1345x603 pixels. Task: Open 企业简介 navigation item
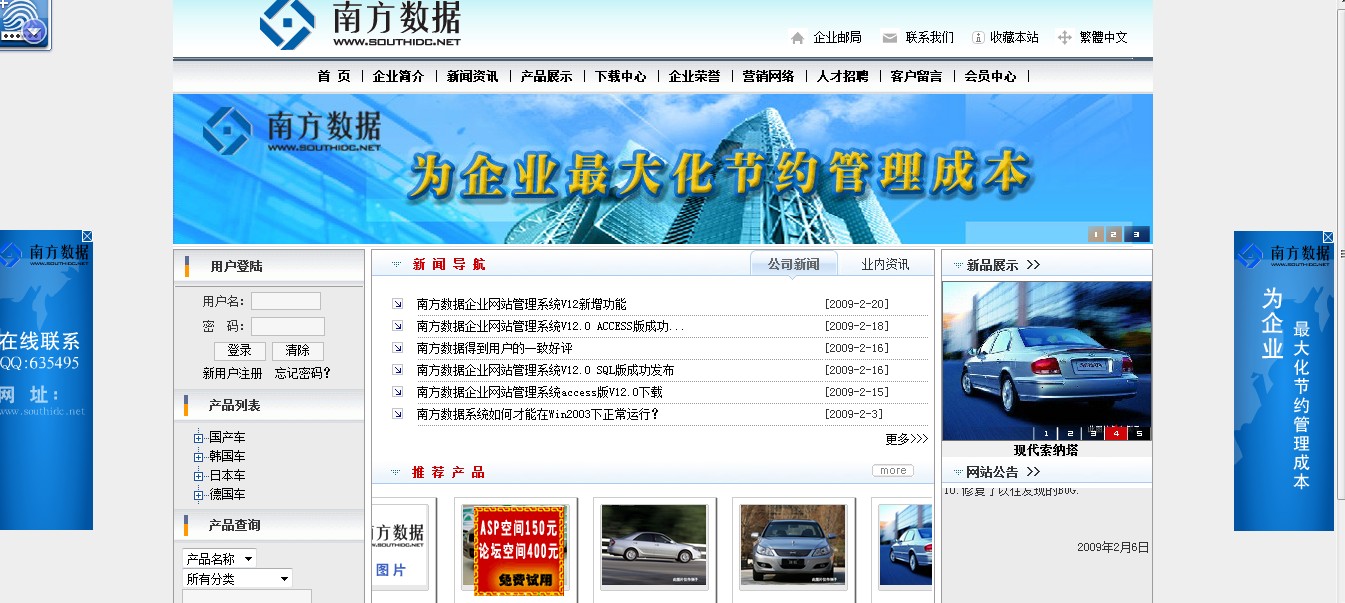click(398, 76)
